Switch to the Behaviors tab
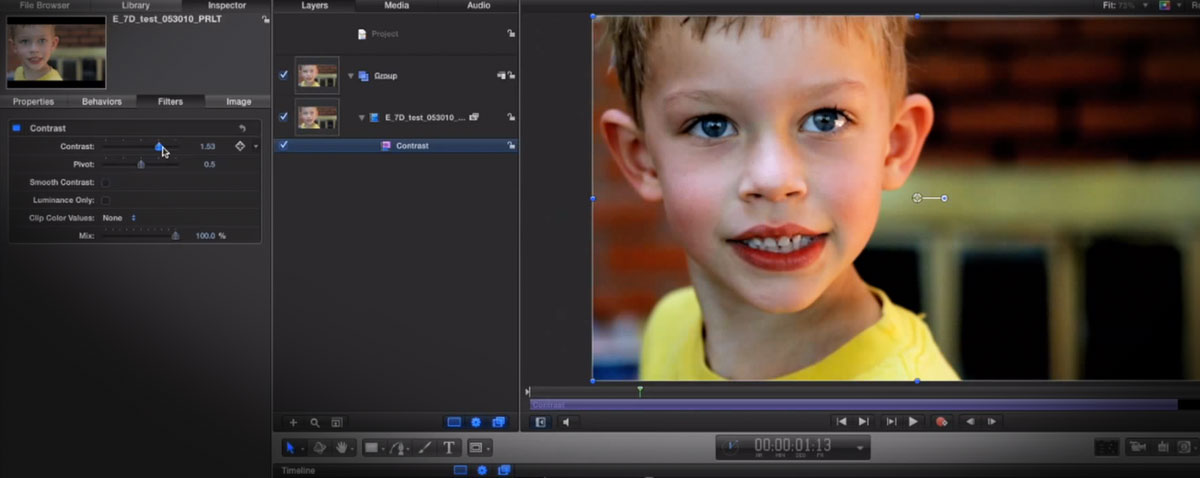Screen dimensions: 1200x478 (101, 101)
